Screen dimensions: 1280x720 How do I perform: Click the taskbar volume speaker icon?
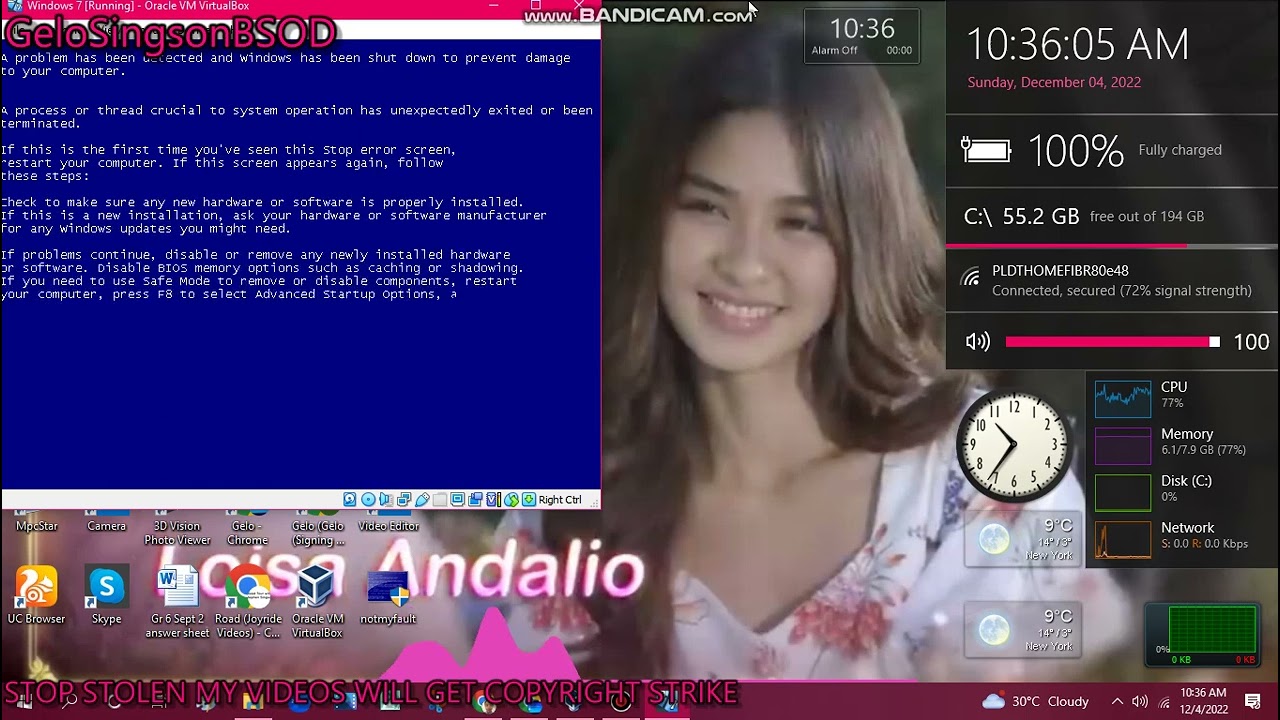[1139, 701]
